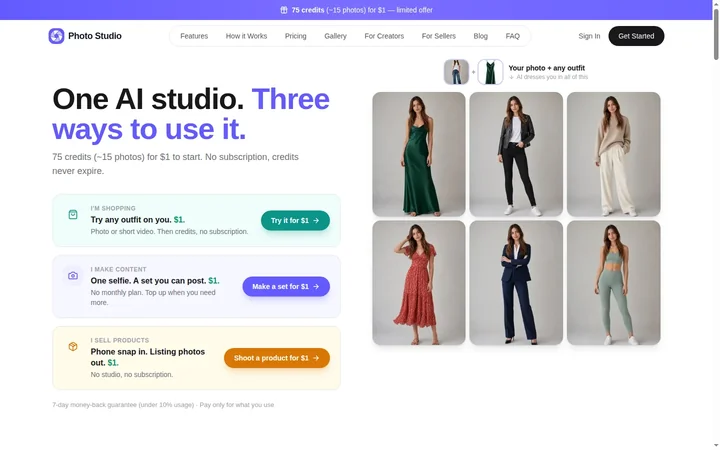The image size is (720, 450).
Task: Open the sage green activewear photo
Action: point(613,282)
